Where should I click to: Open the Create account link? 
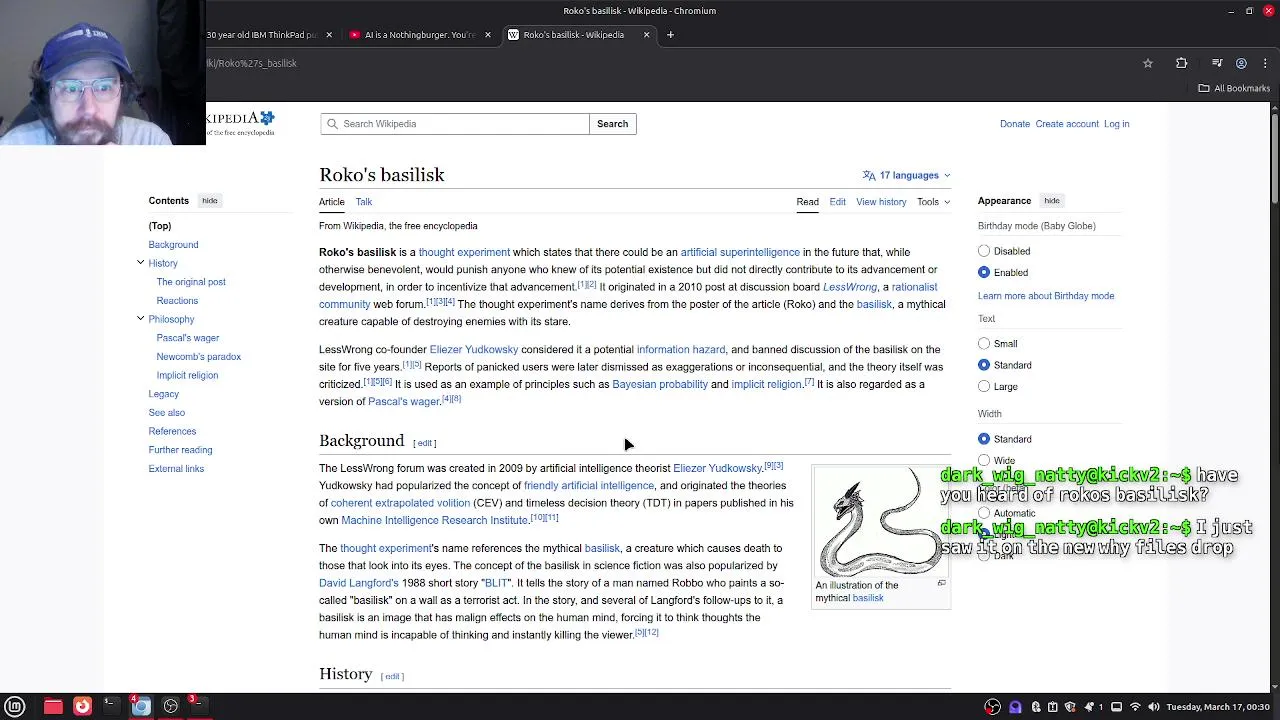click(1067, 124)
